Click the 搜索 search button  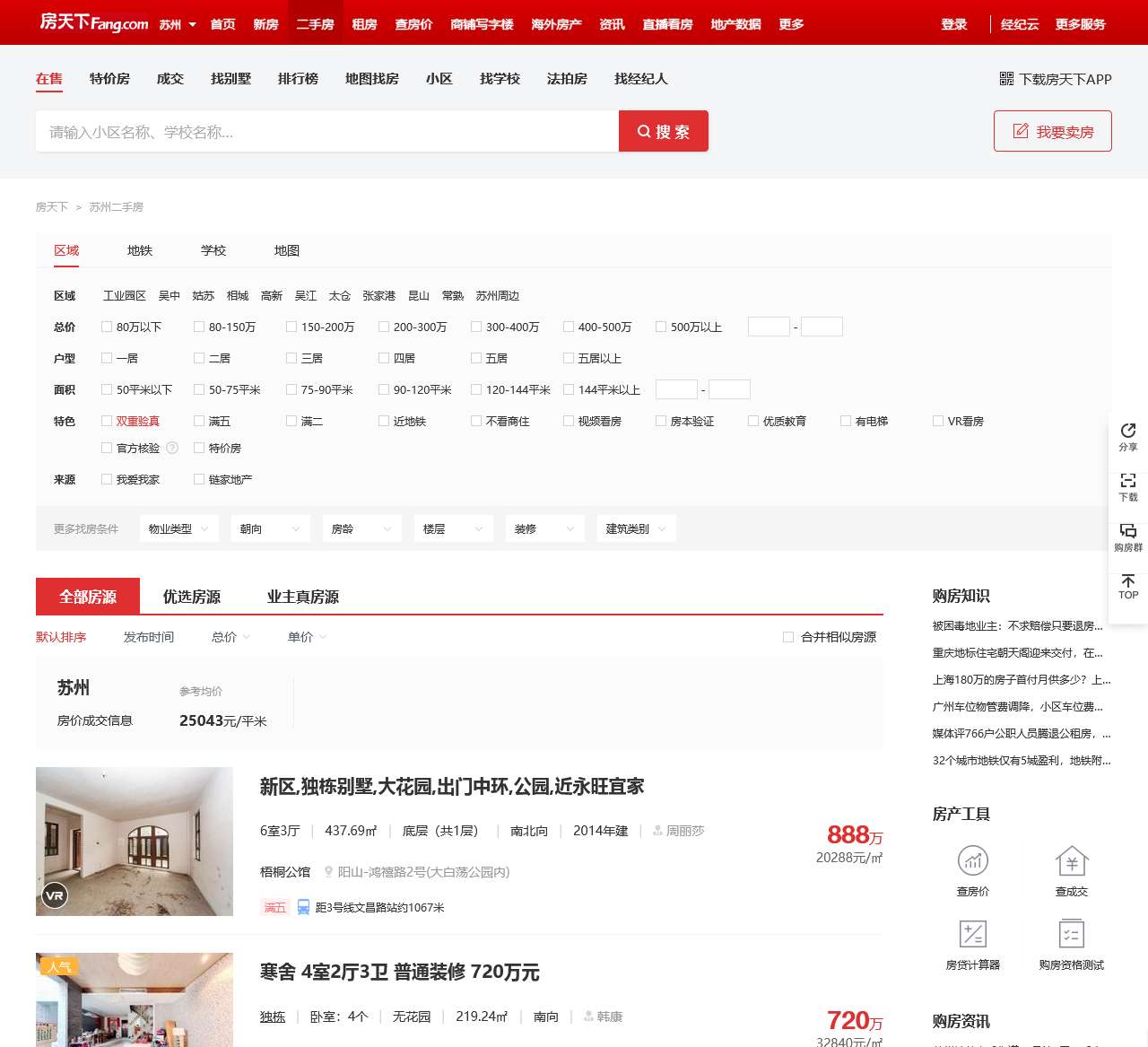coord(664,131)
